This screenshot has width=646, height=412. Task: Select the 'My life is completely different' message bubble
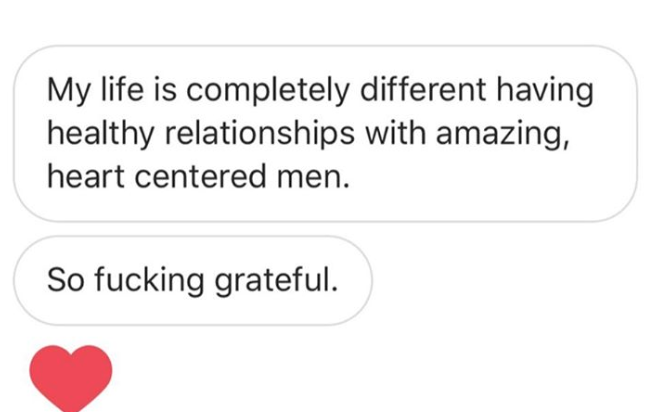pyautogui.click(x=325, y=133)
